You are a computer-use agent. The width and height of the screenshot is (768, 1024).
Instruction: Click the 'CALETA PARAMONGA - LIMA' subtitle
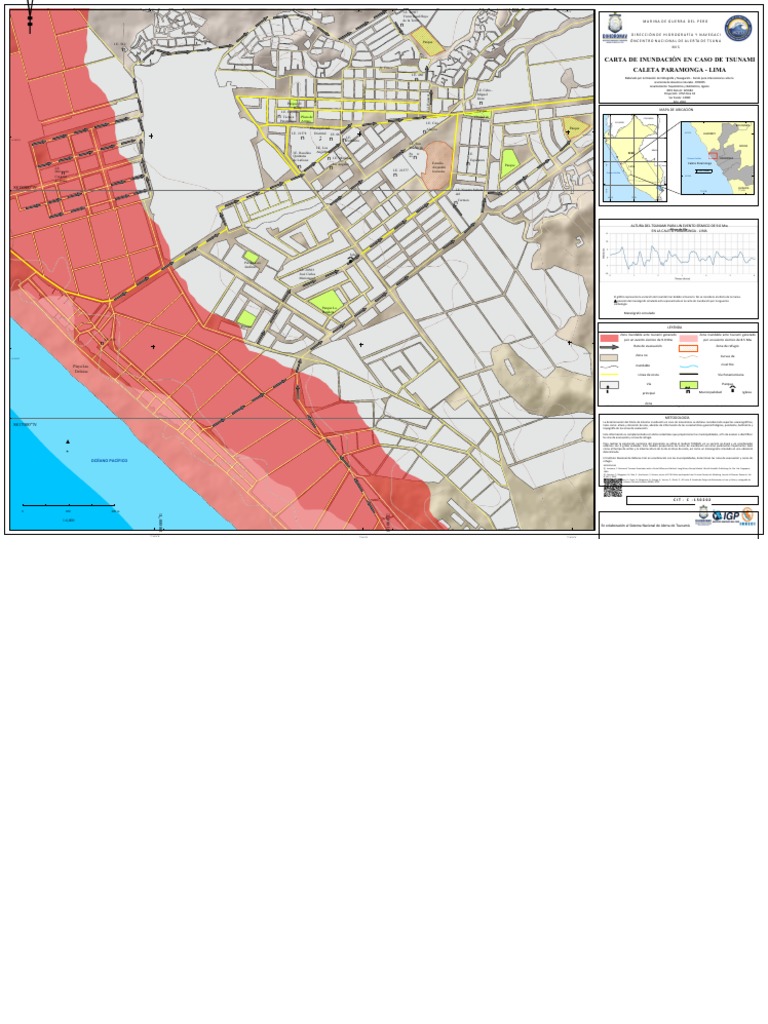click(679, 70)
